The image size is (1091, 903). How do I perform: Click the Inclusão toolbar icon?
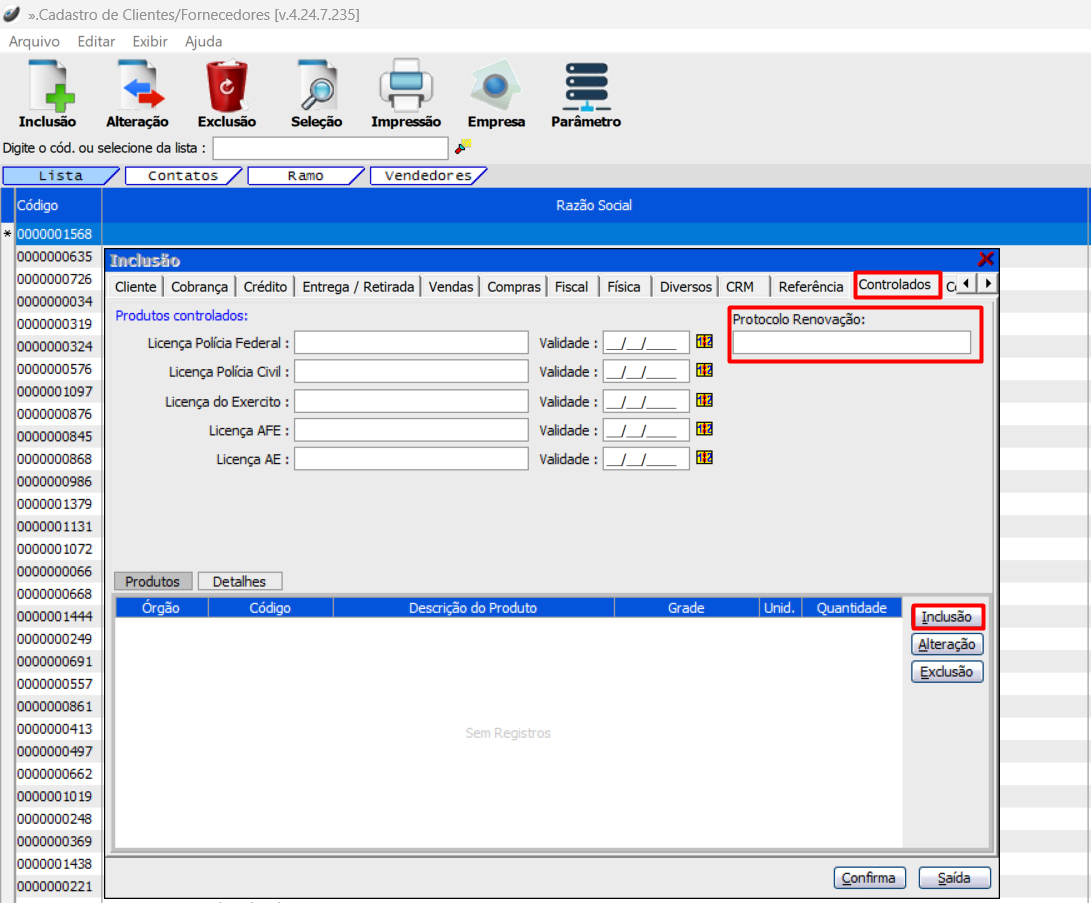47,87
